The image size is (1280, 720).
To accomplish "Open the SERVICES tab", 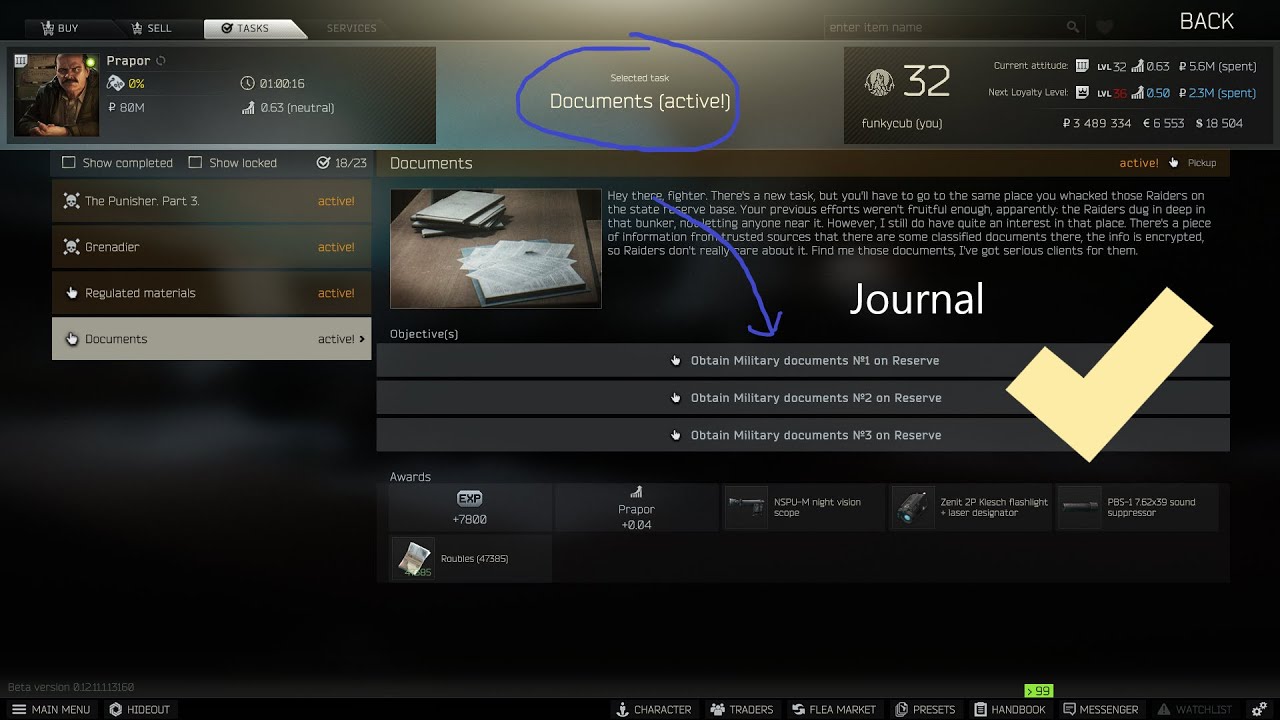I will 351,28.
